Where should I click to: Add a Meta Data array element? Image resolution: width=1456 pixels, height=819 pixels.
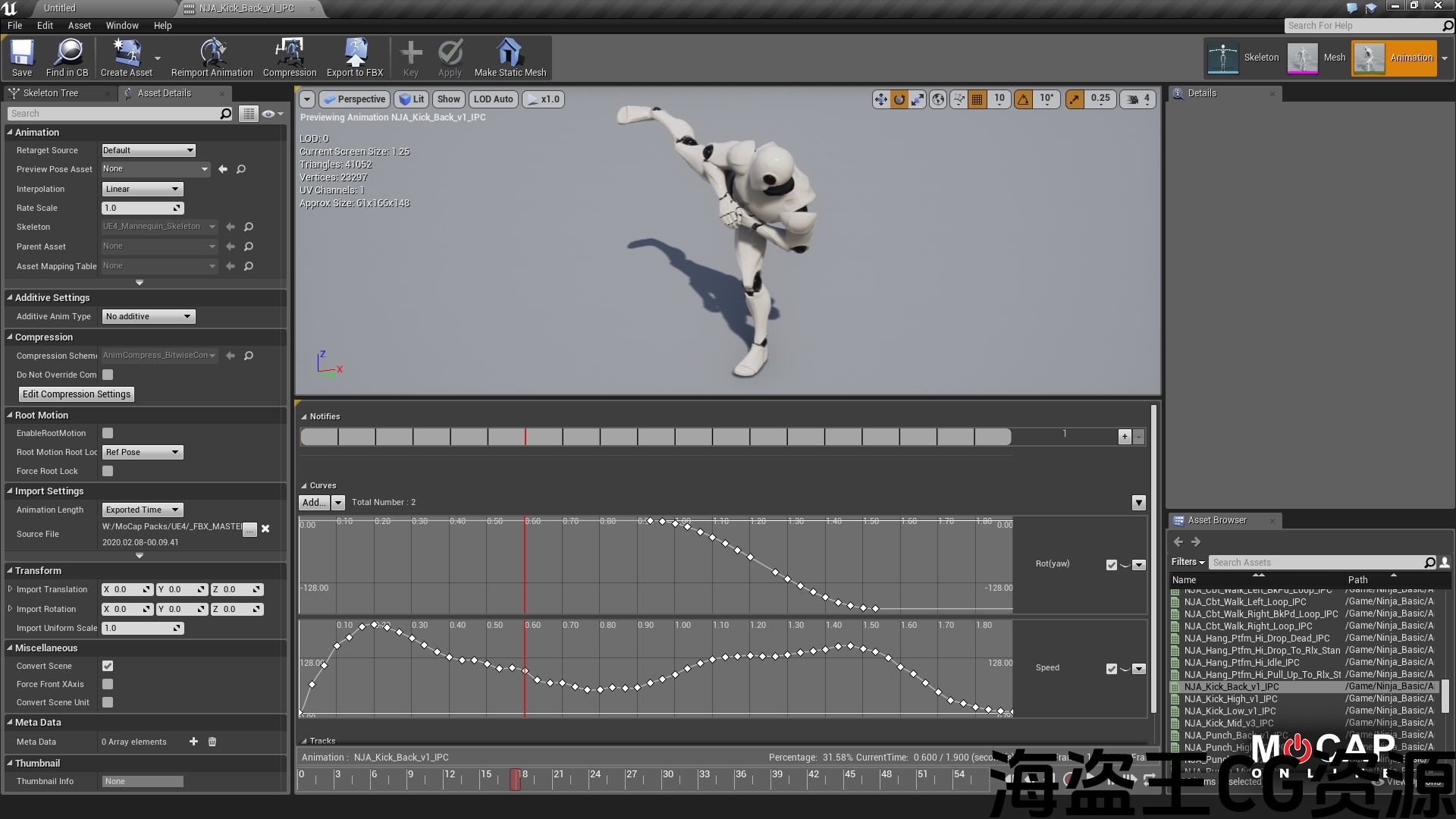193,742
